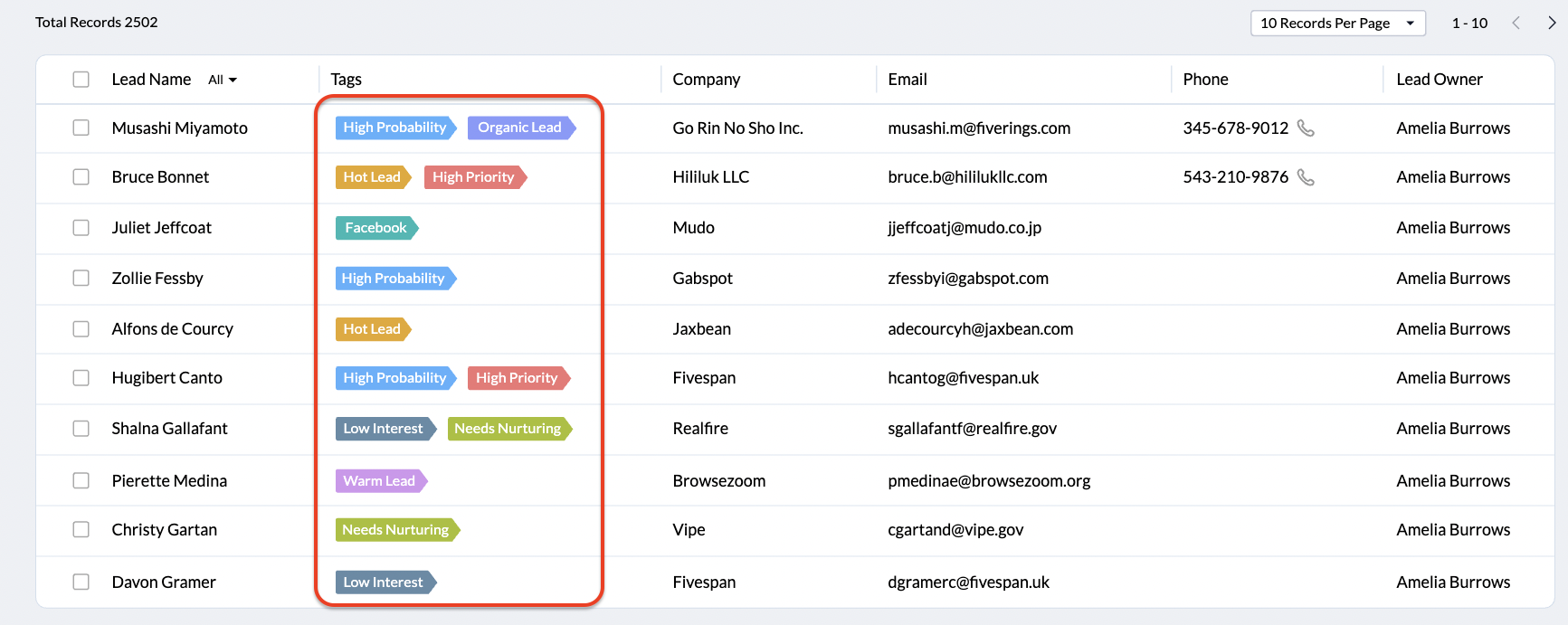Click Needs Nurturing tag on Christy Gartan
The image size is (1568, 625).
397,529
